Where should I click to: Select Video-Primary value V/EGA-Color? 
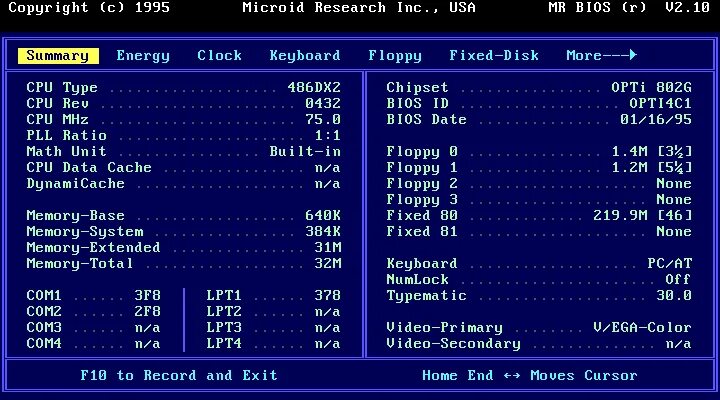(x=642, y=327)
